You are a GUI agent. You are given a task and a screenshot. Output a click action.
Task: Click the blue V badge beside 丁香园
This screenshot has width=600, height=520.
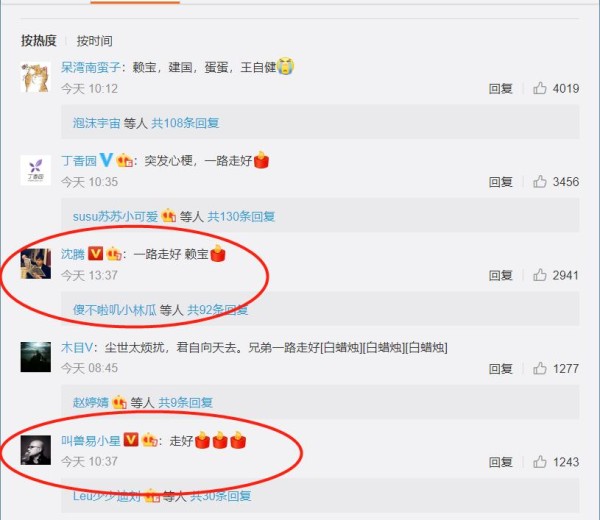pos(106,160)
